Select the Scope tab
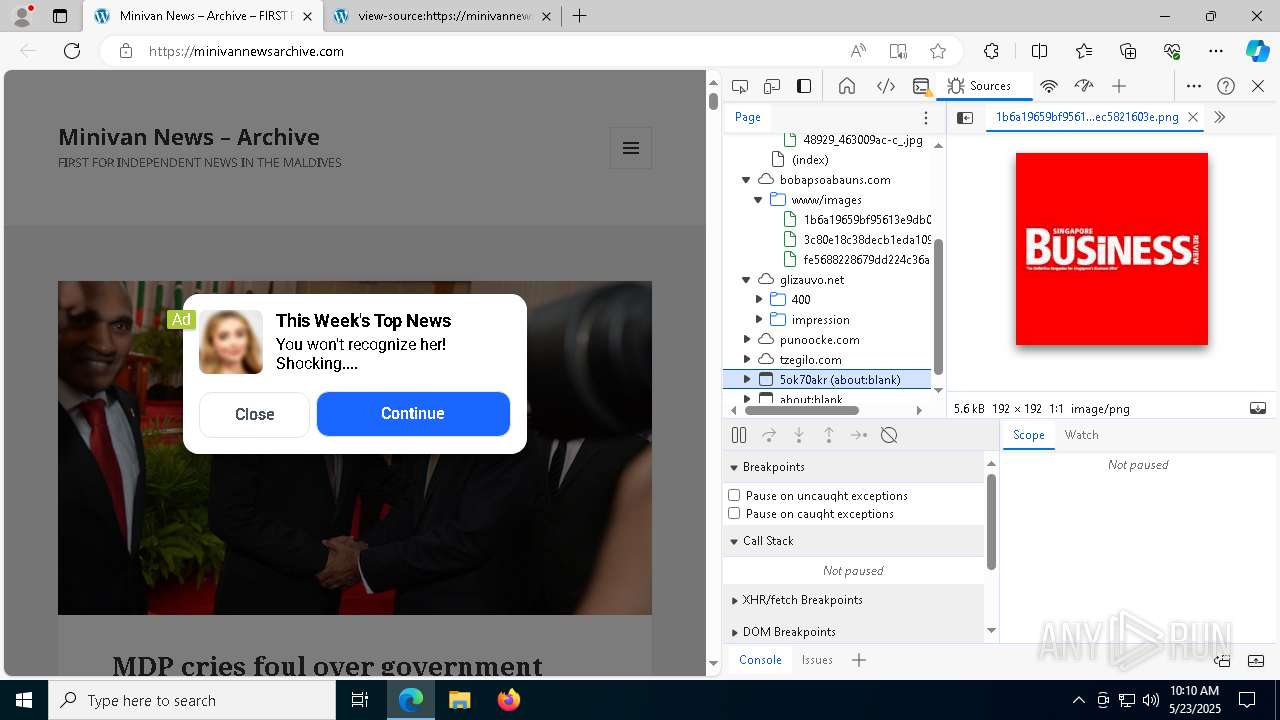The height and width of the screenshot is (720, 1280). [x=1028, y=435]
